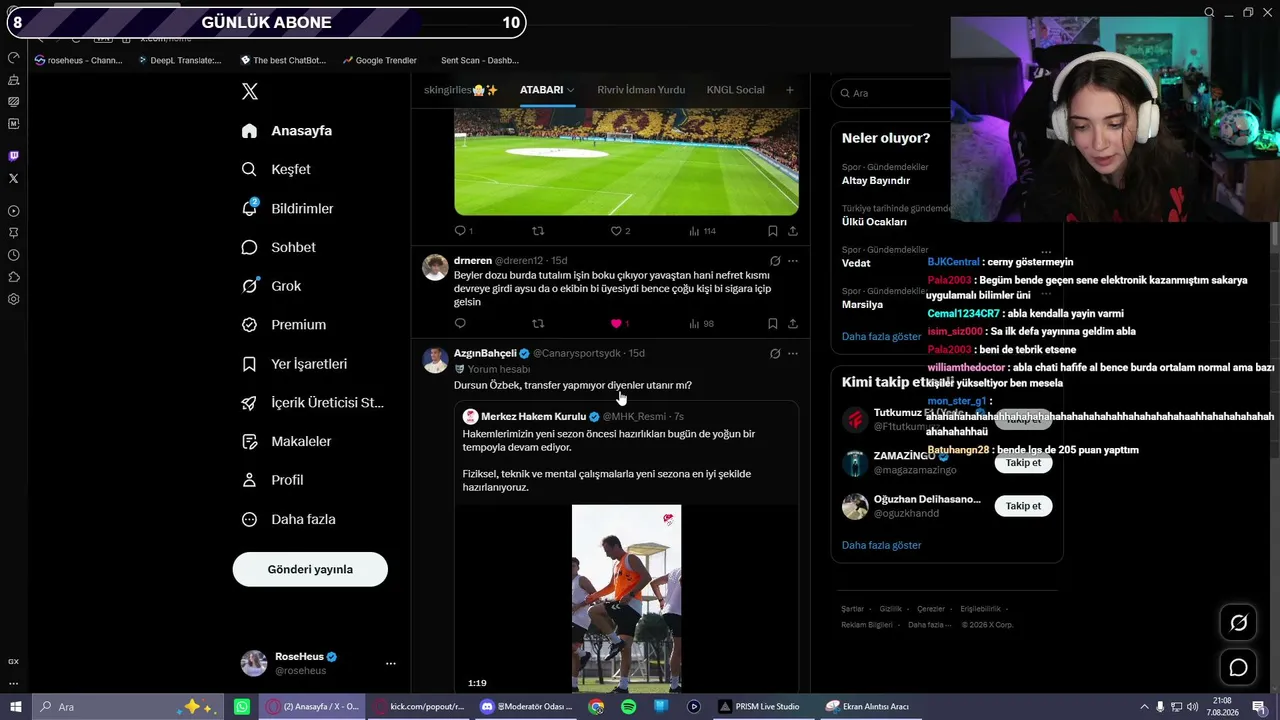View analytics on drneren's post

click(x=701, y=324)
